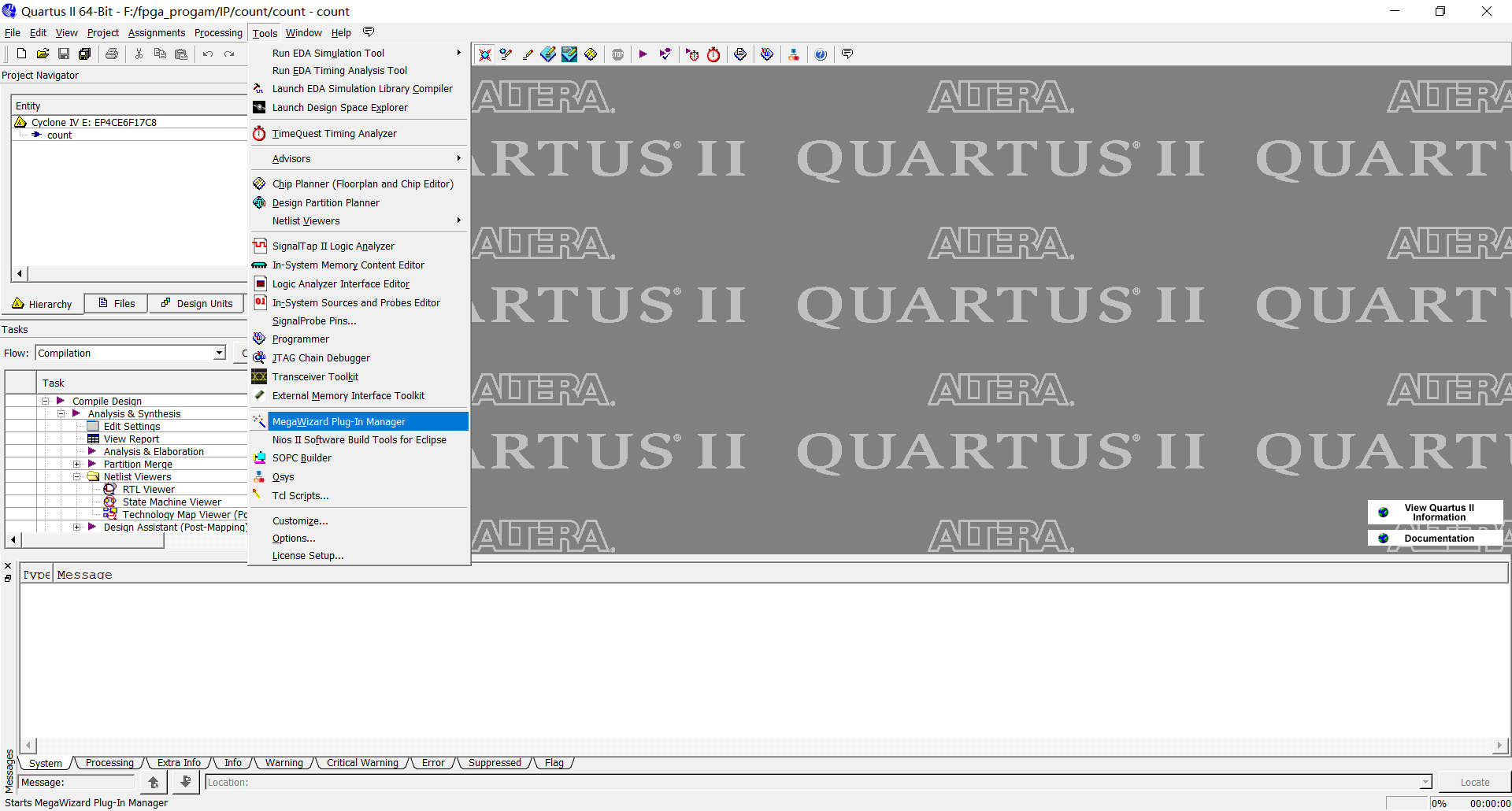The height and width of the screenshot is (811, 1512).
Task: Click View Report in the Tasks tree
Action: point(131,439)
